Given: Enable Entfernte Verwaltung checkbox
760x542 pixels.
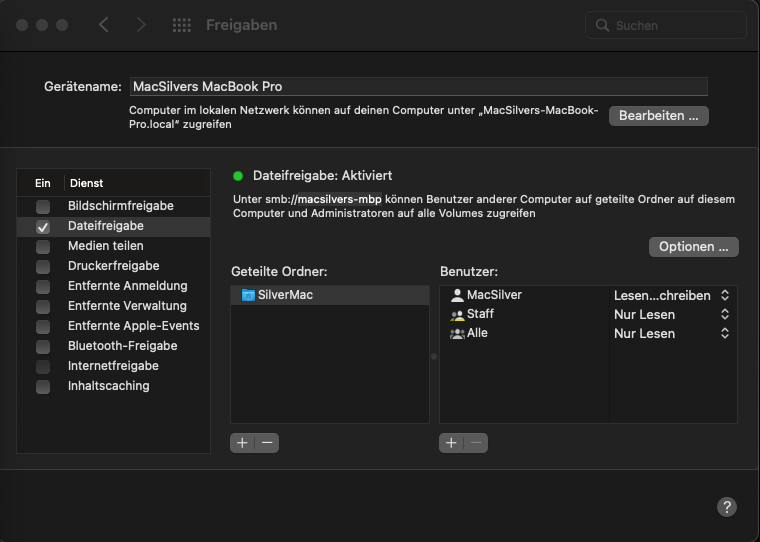Looking at the screenshot, I should pyautogui.click(x=43, y=307).
